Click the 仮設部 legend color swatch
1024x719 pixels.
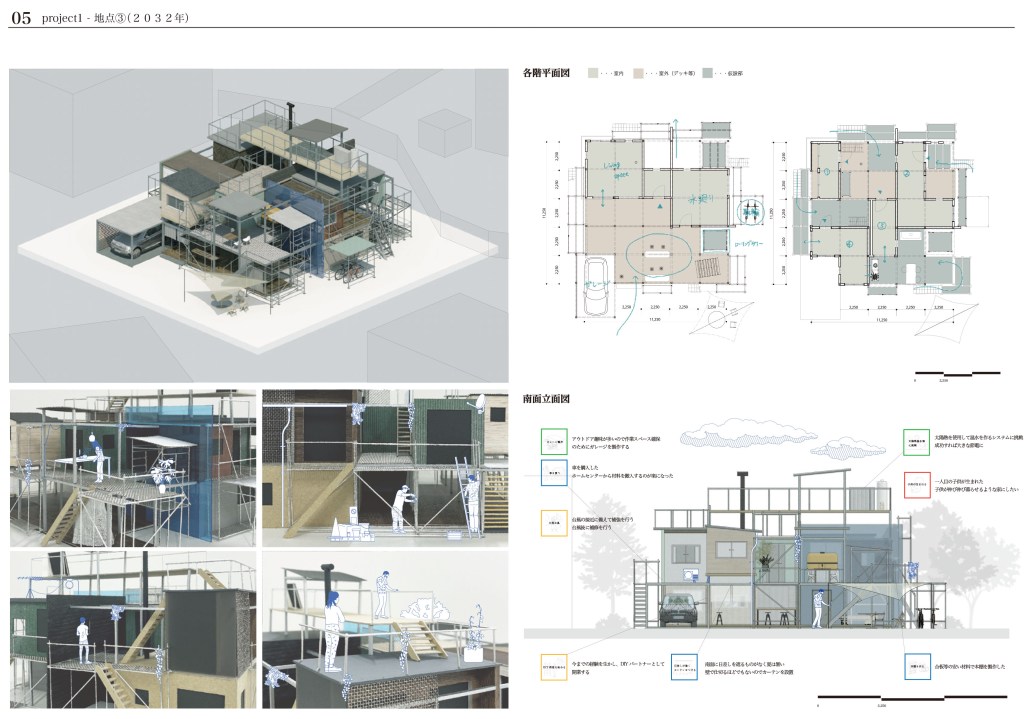[708, 73]
